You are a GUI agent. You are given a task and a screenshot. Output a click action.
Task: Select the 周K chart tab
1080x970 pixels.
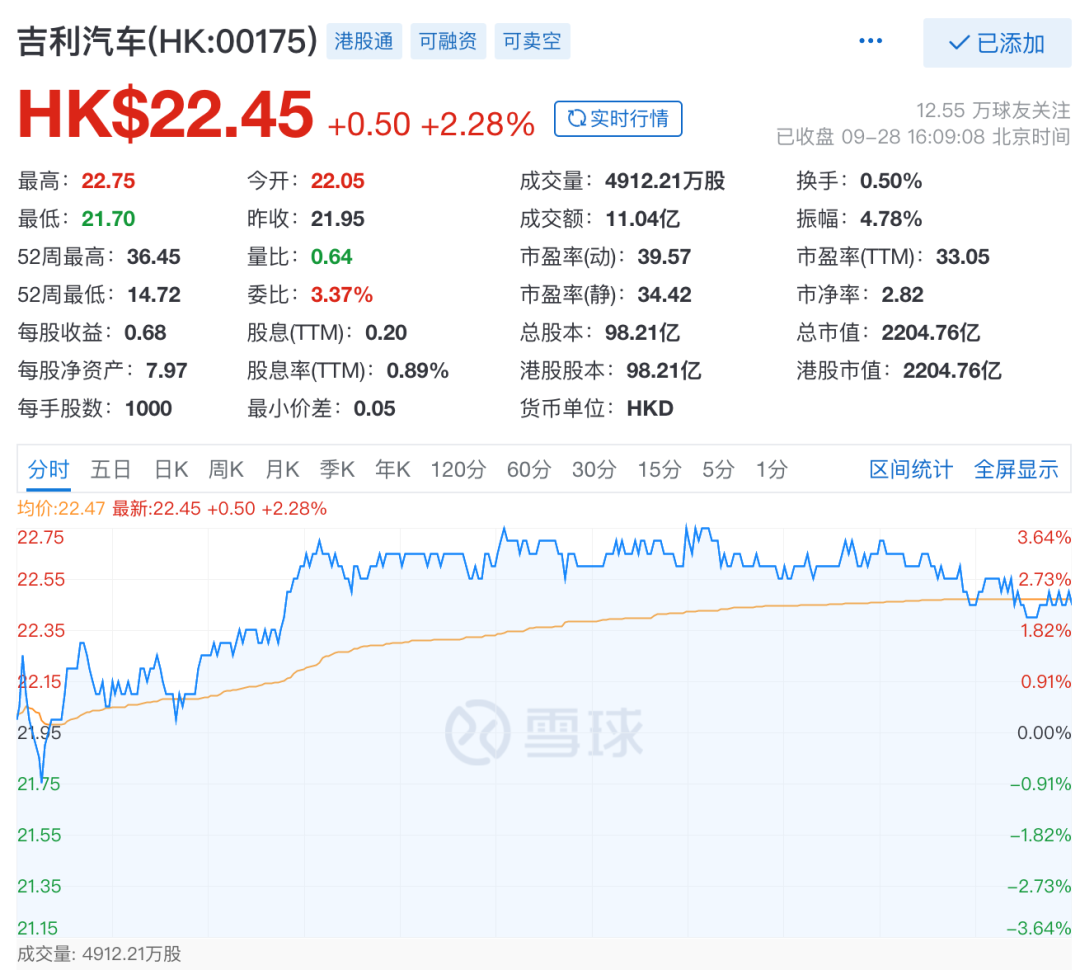[x=226, y=469]
